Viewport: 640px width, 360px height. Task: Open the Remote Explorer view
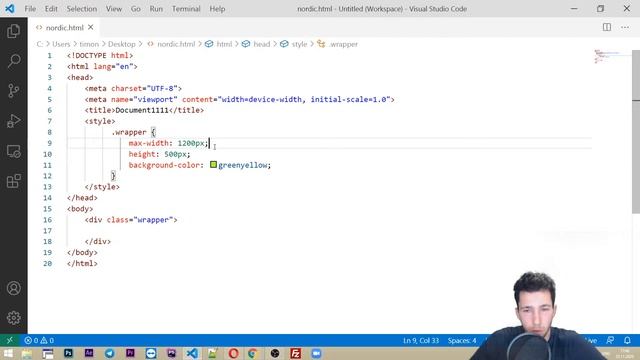tap(13, 151)
